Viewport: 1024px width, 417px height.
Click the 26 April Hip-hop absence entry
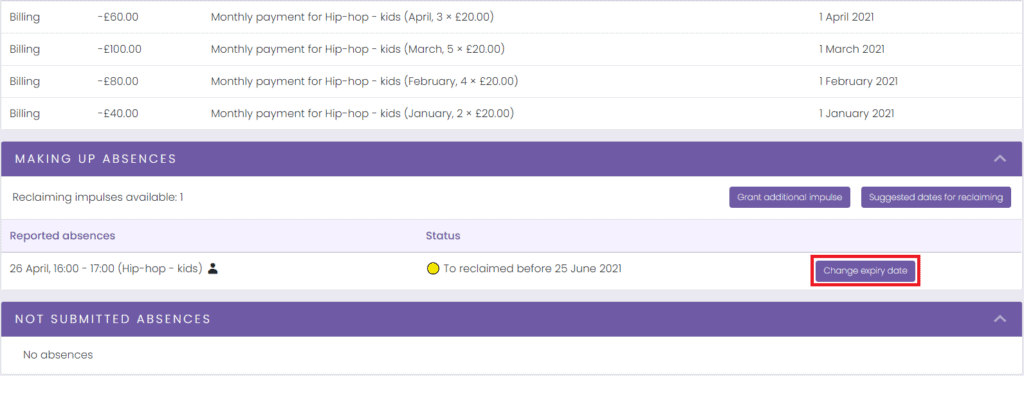click(106, 268)
